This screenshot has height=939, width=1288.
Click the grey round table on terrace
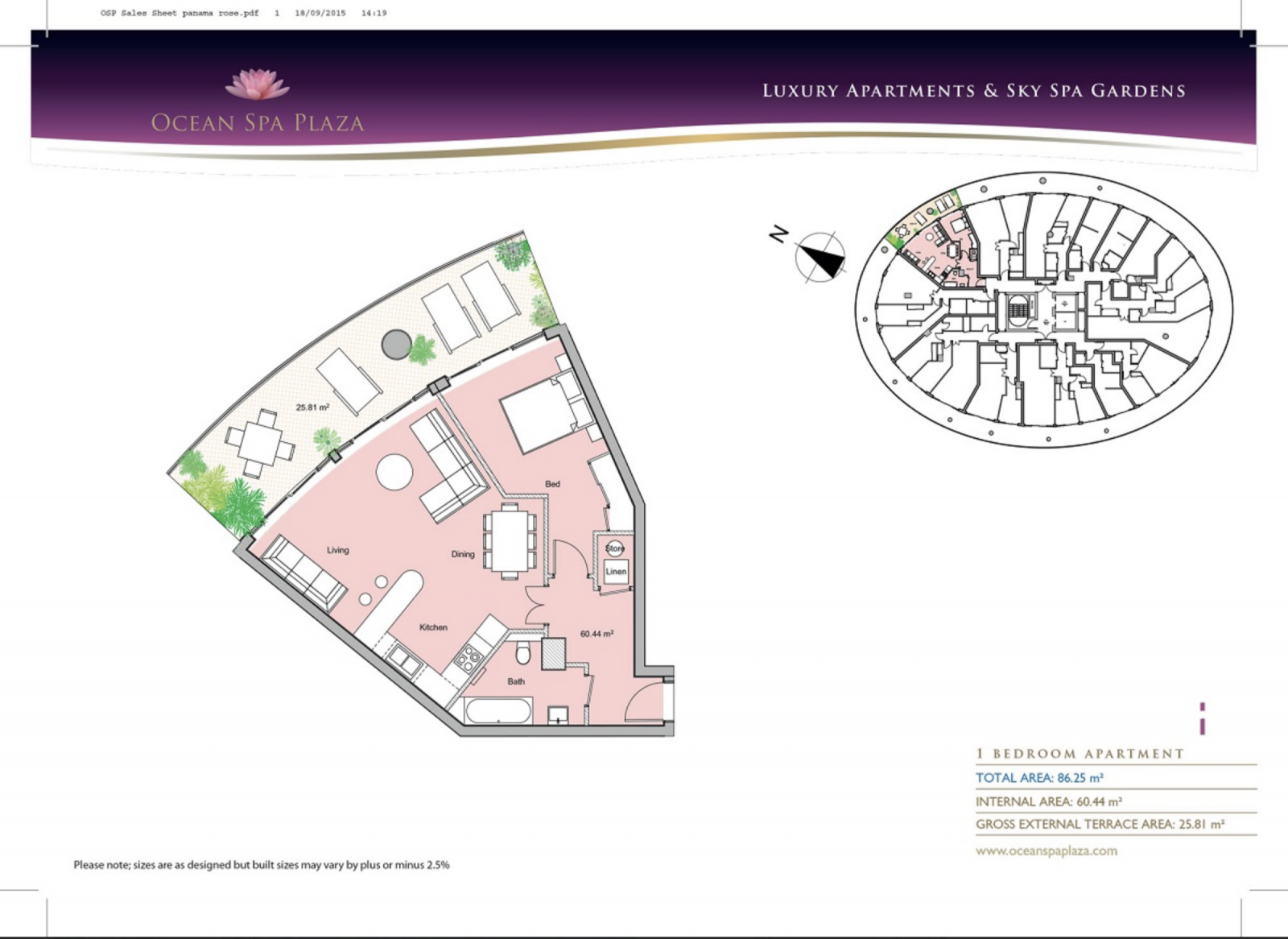click(x=395, y=344)
